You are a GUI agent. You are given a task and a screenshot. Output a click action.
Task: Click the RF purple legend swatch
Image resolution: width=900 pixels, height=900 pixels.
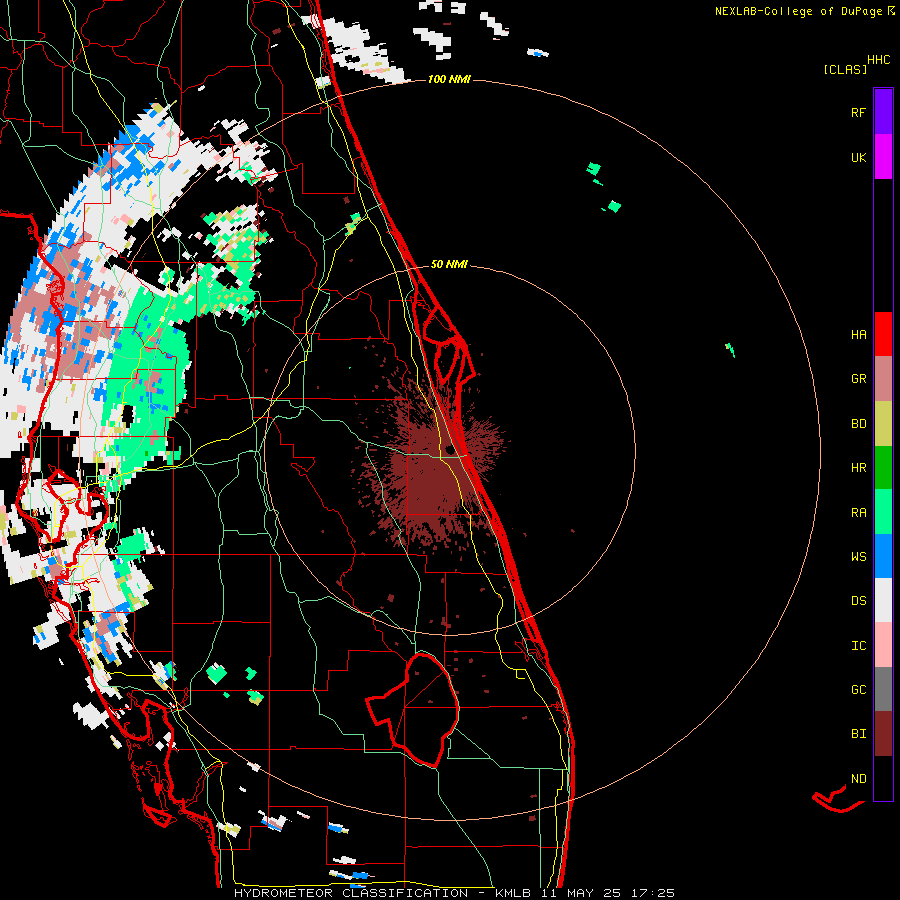pos(883,112)
